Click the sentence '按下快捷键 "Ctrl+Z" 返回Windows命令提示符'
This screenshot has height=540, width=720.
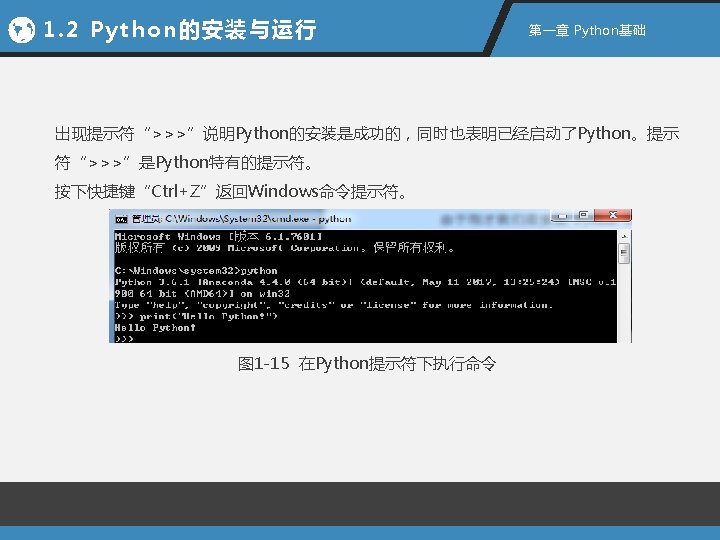click(231, 191)
